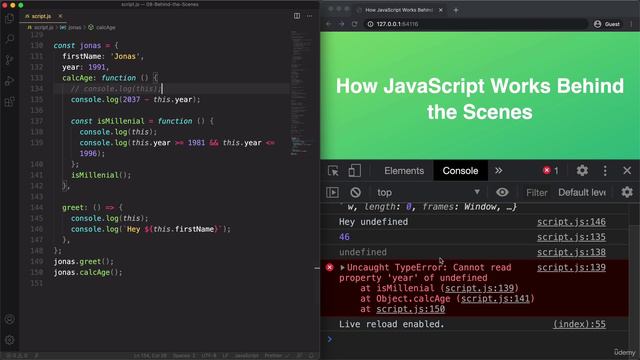The image size is (640, 360).
Task: Open the Explorer view in VS Code
Action: click(x=9, y=18)
